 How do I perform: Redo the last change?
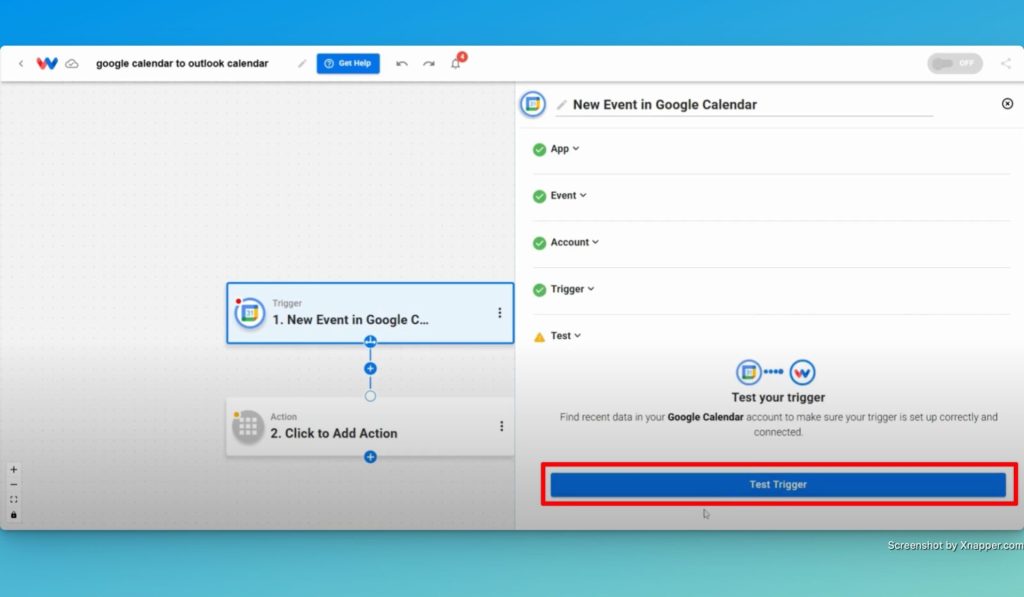[x=428, y=63]
